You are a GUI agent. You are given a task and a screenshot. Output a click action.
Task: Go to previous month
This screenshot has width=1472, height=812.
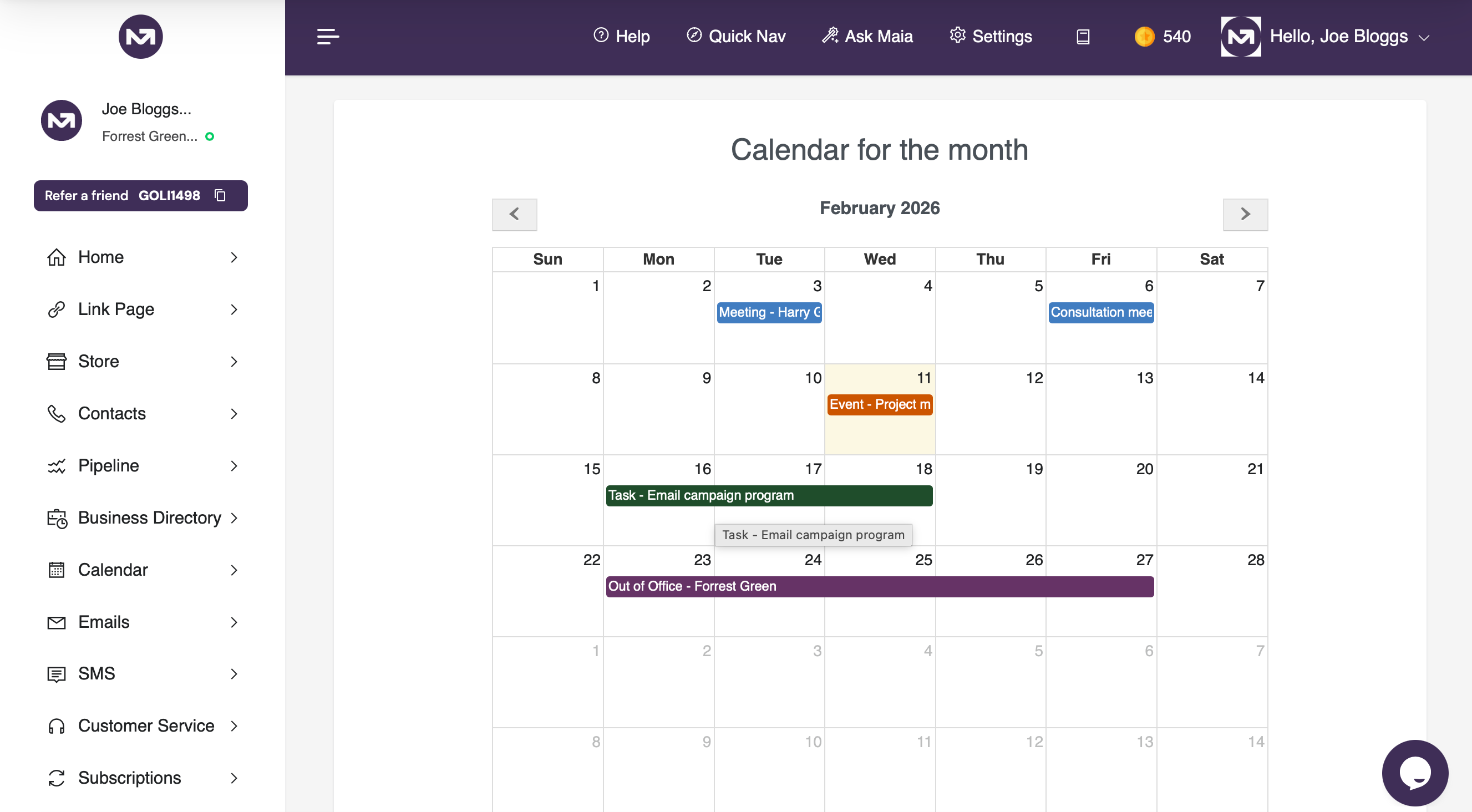[x=514, y=214]
